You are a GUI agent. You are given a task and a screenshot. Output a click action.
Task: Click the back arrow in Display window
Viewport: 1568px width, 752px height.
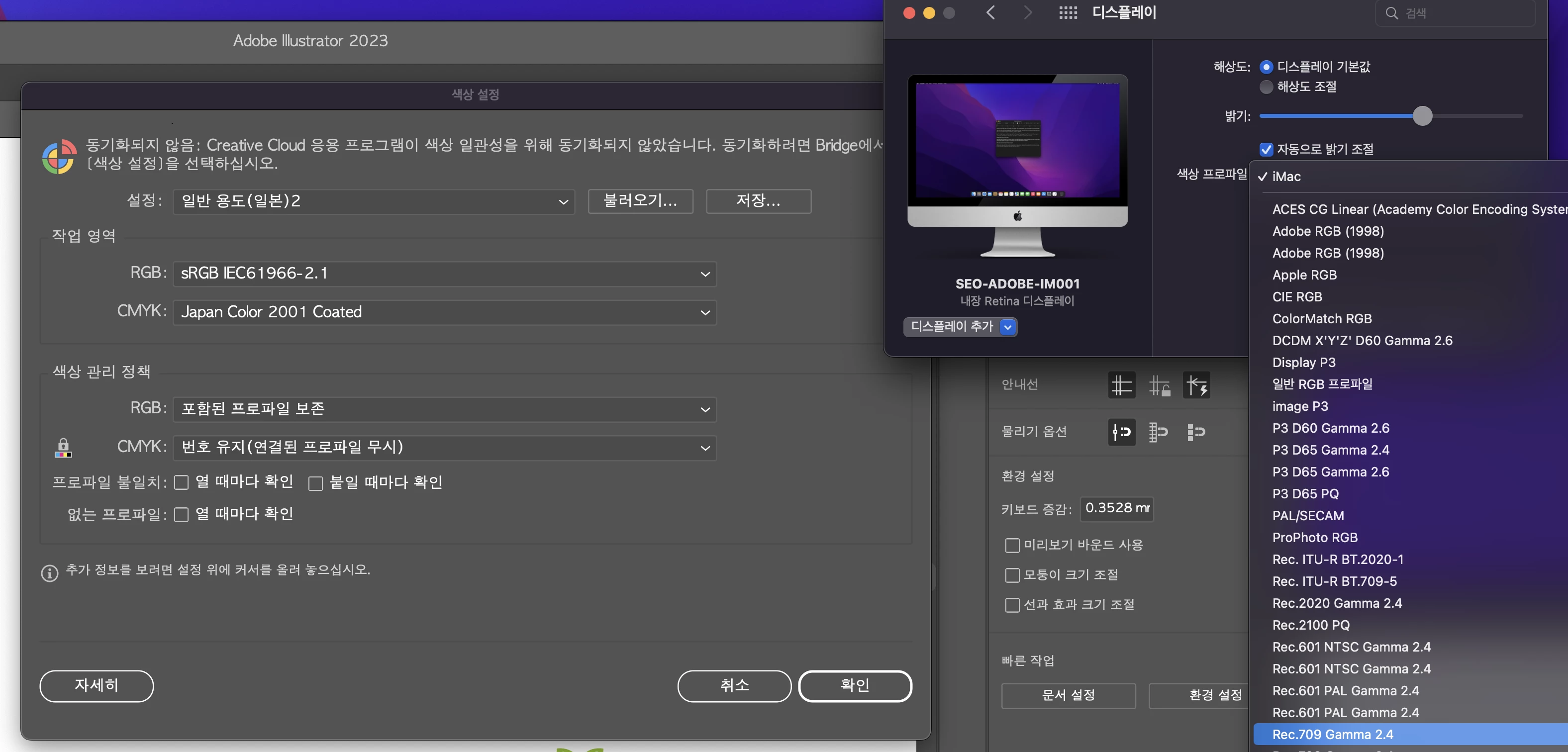[990, 13]
